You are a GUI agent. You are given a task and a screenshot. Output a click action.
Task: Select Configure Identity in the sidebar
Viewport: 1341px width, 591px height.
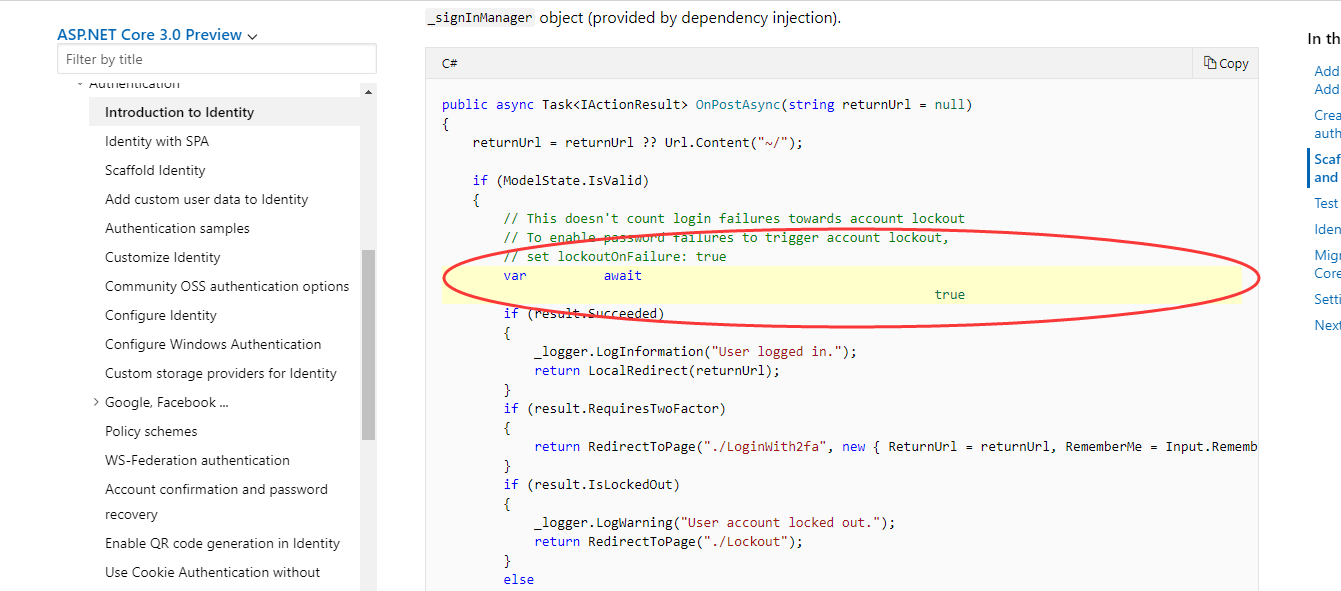click(x=161, y=315)
